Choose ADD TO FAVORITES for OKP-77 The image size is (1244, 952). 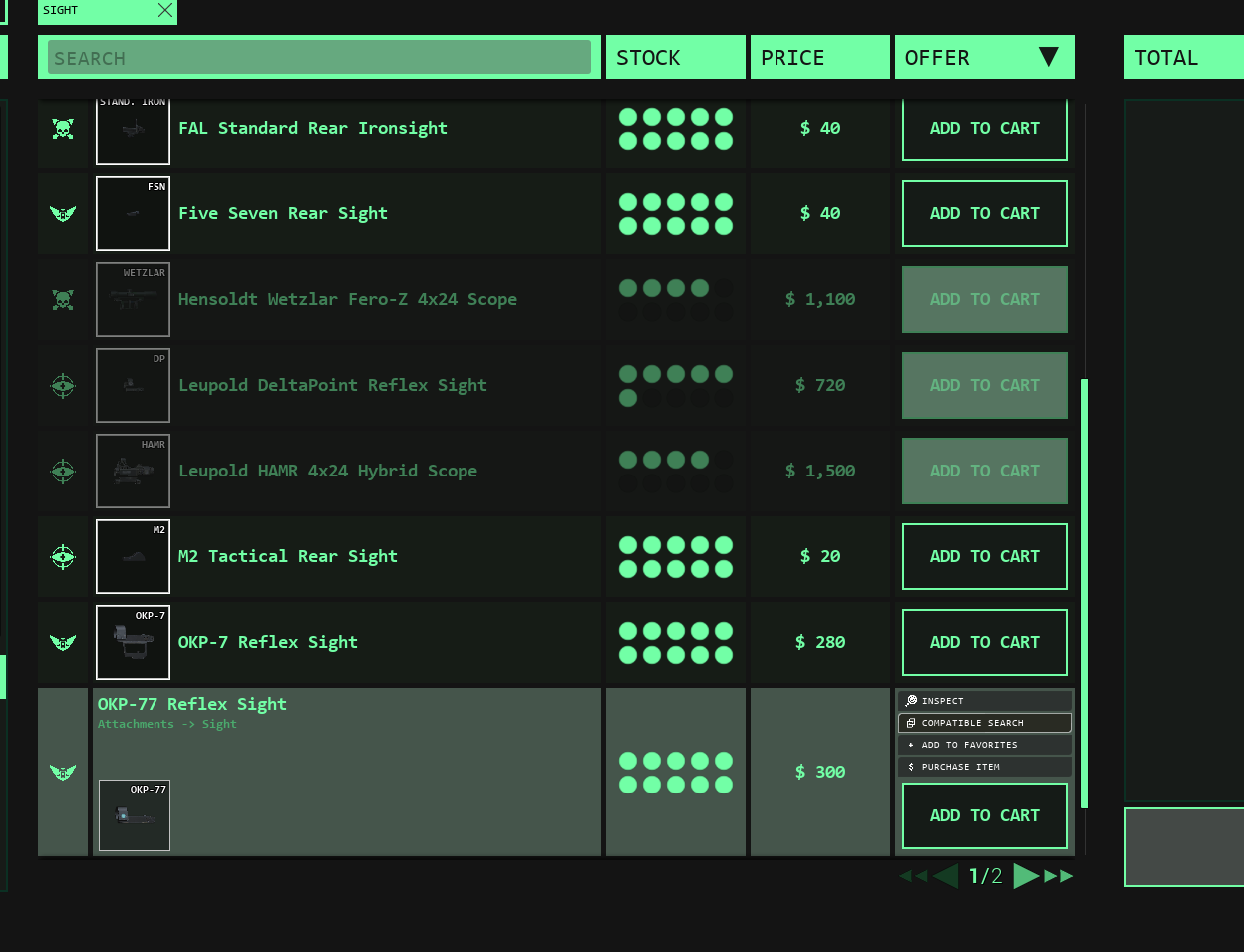click(x=985, y=745)
